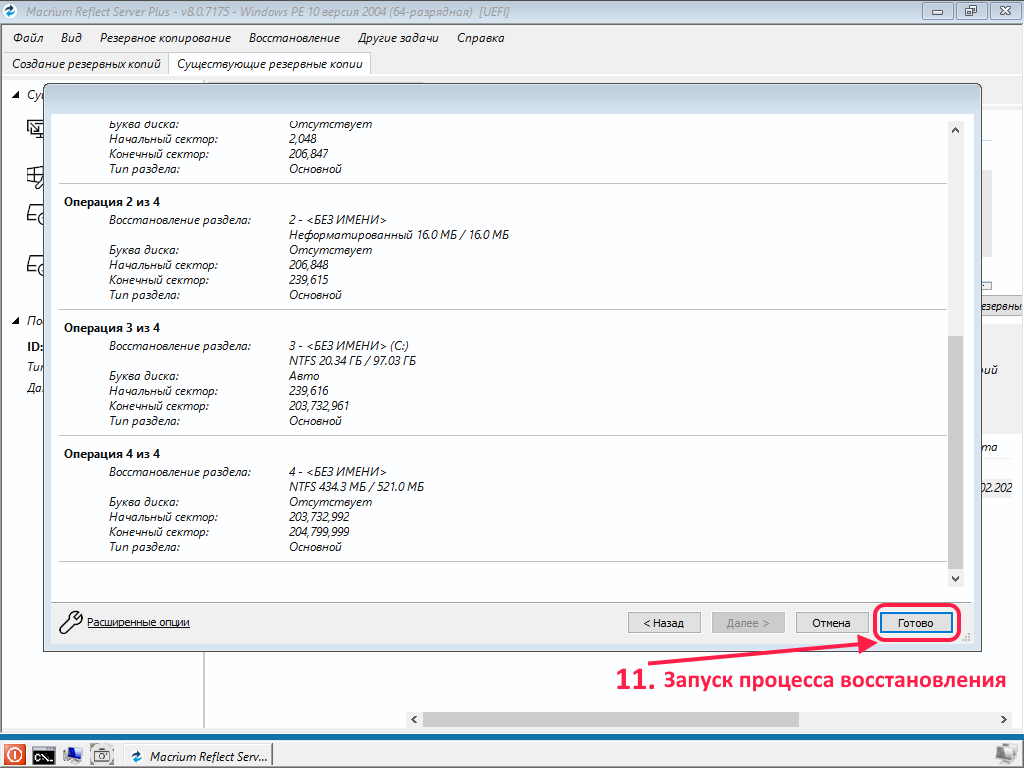The image size is (1024, 768).
Task: Click the Macrium Reflect taskbar button
Action: [199, 756]
